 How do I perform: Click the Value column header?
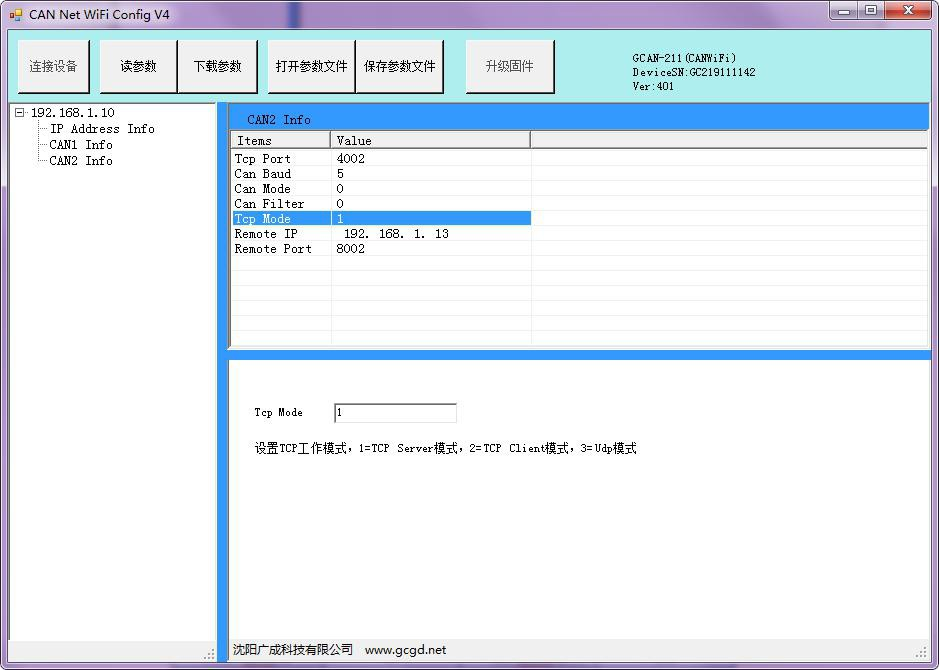point(430,141)
